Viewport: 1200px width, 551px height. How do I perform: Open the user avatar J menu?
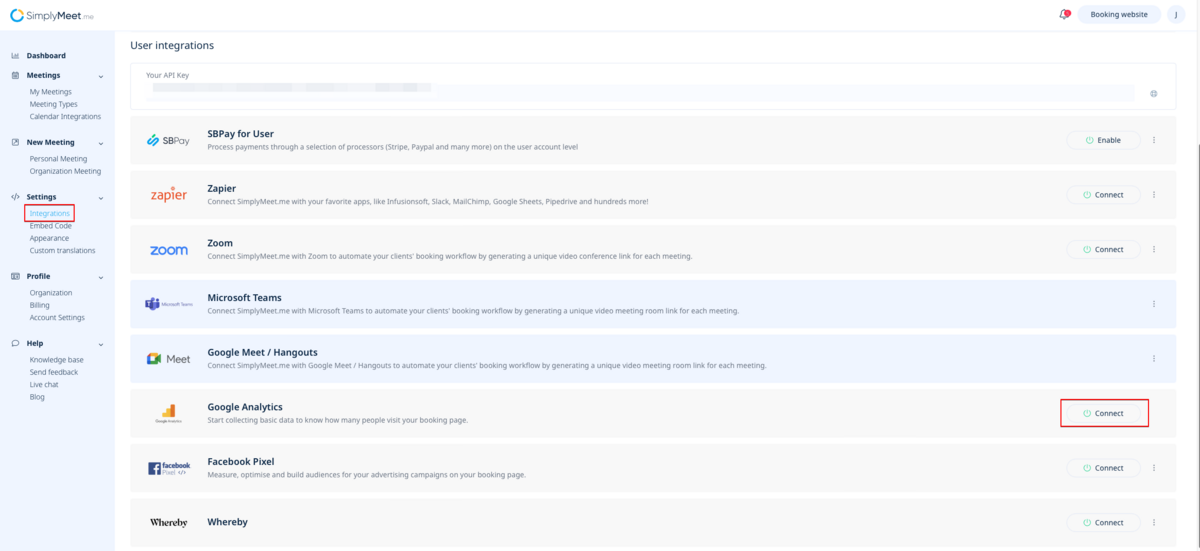(x=1177, y=15)
